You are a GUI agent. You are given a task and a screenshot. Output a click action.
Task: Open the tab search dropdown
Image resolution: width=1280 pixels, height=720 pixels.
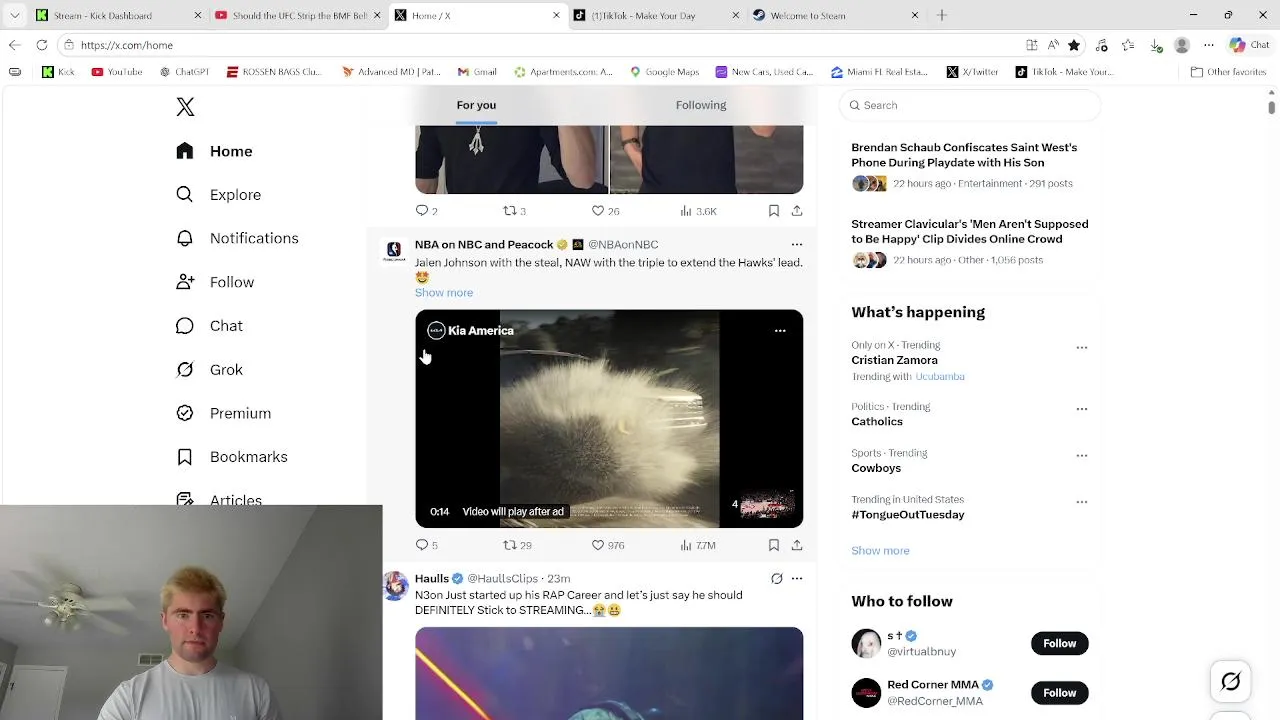14,15
